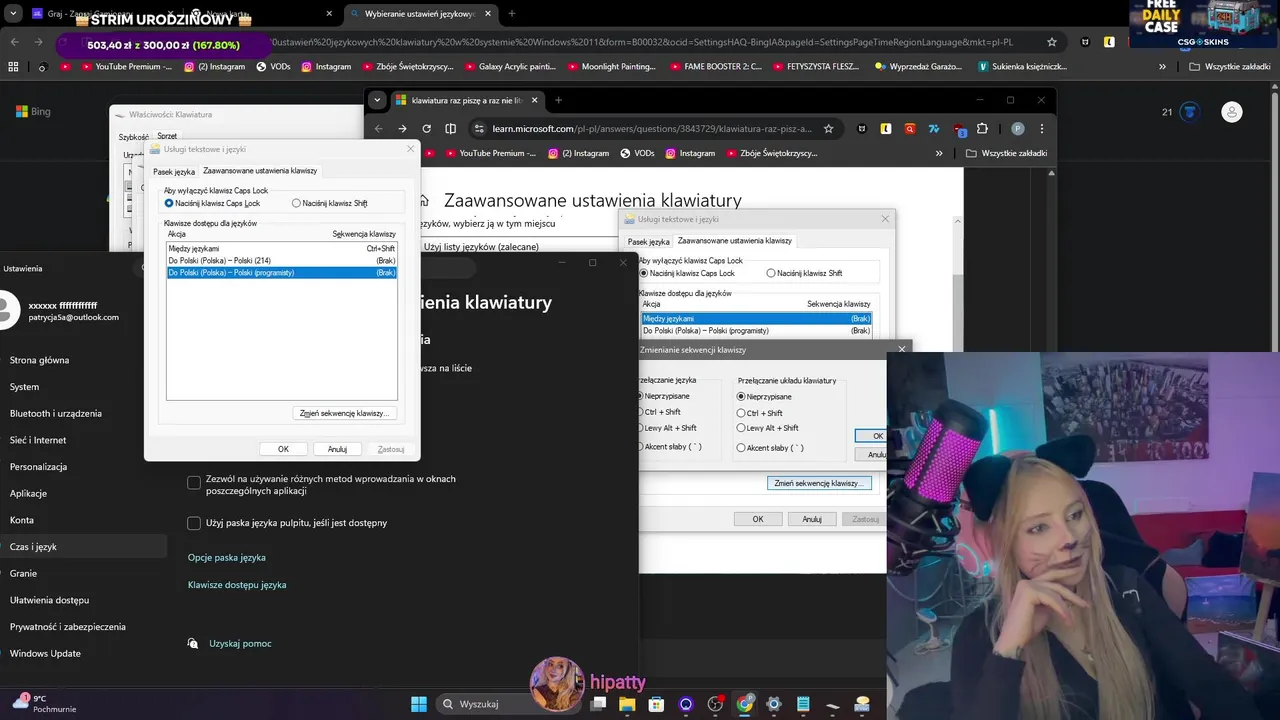Go forward in the learn.microsoft.com window
The height and width of the screenshot is (720, 1280).
click(402, 128)
